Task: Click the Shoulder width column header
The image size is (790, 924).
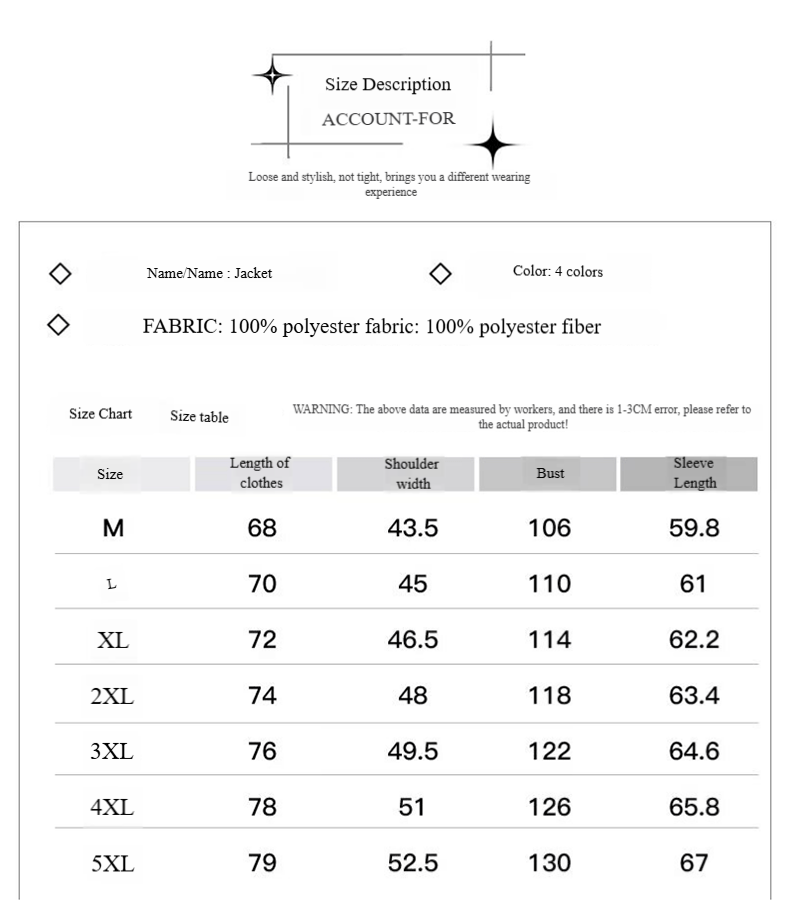Action: (x=411, y=474)
